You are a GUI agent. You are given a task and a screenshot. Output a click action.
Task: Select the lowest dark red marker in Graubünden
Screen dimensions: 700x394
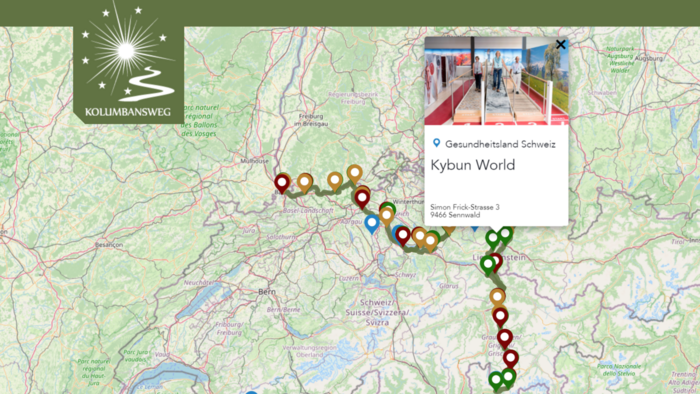[x=511, y=359]
